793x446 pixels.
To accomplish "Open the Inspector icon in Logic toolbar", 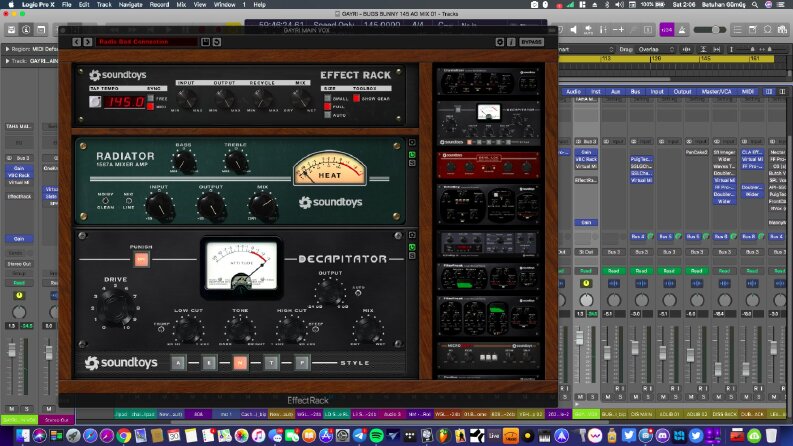I will coord(26,30).
